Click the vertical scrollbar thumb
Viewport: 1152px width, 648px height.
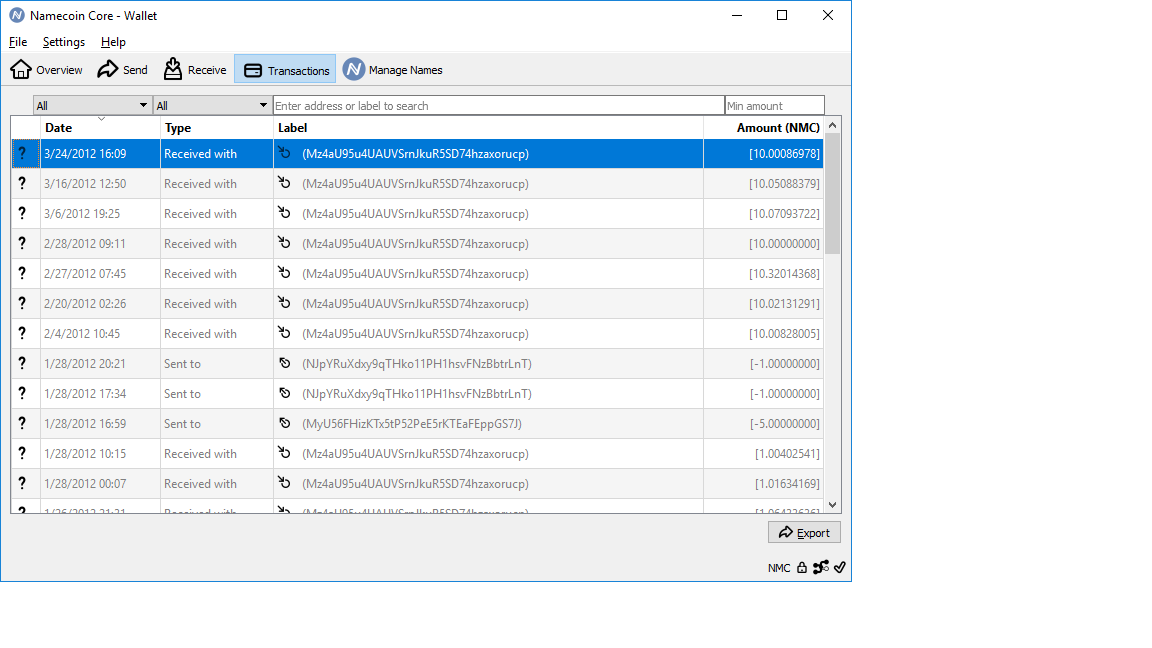(832, 194)
